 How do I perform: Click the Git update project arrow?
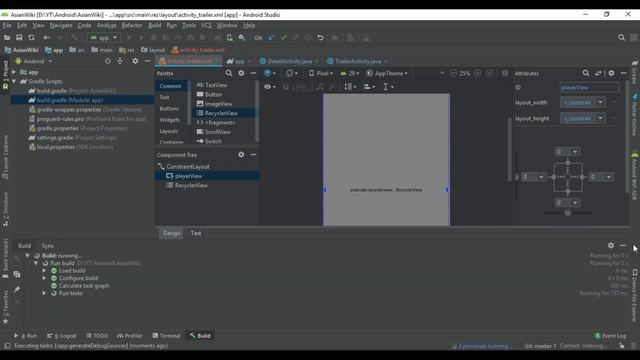(x=271, y=38)
